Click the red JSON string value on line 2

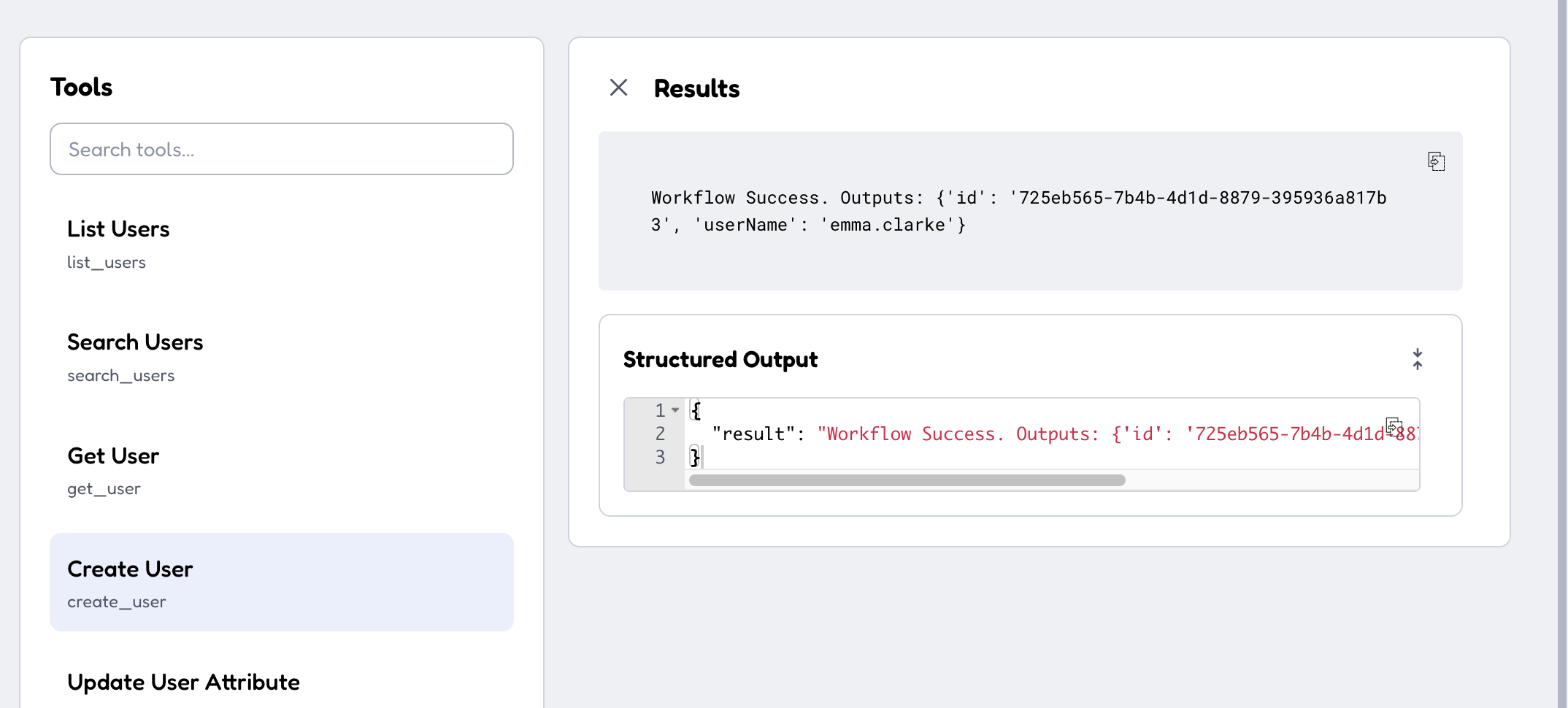click(1118, 434)
